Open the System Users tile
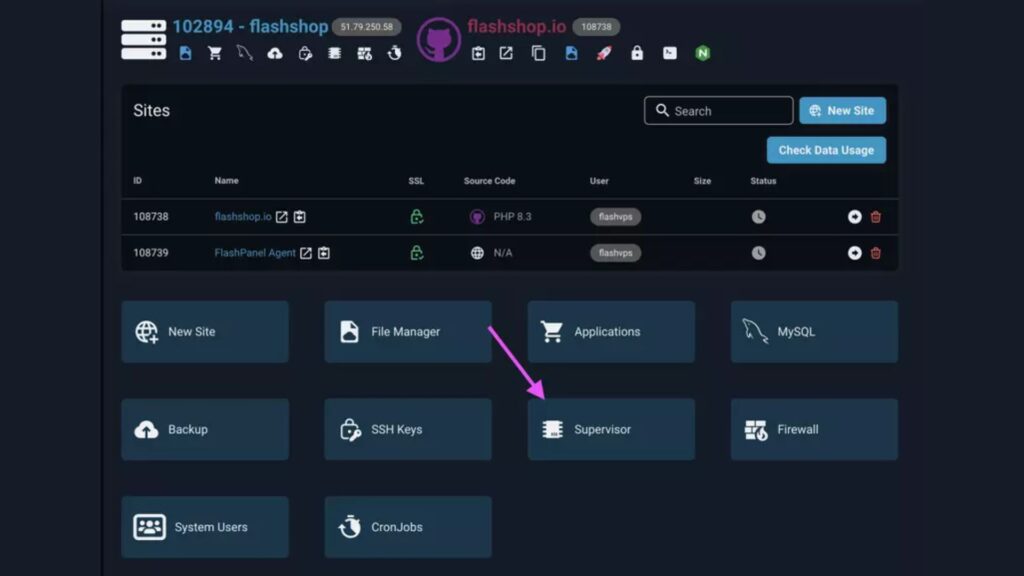The width and height of the screenshot is (1024, 576). click(205, 527)
